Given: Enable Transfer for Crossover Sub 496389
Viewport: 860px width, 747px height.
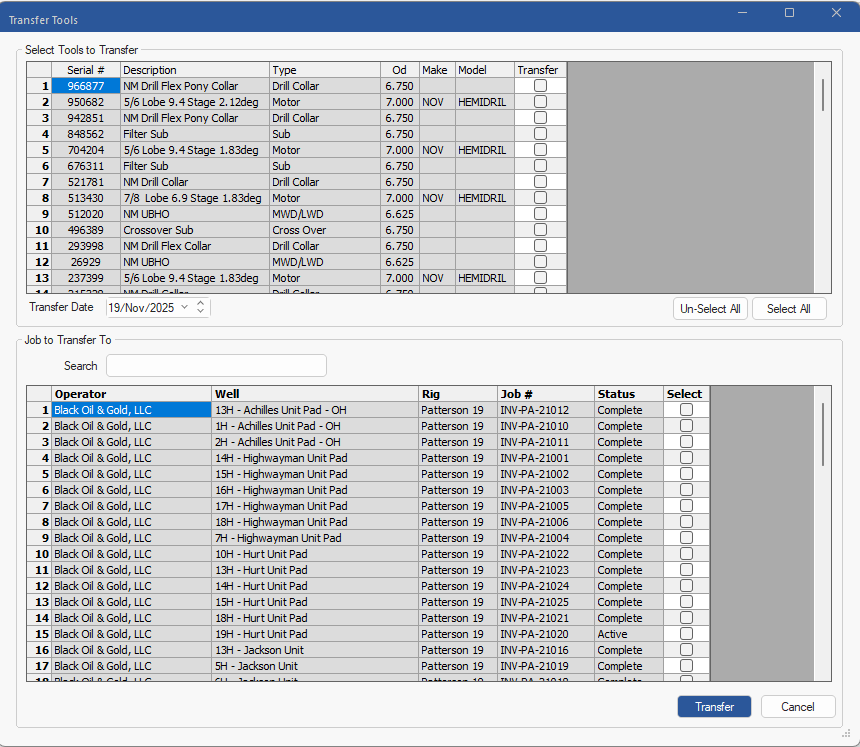Looking at the screenshot, I should [x=540, y=229].
